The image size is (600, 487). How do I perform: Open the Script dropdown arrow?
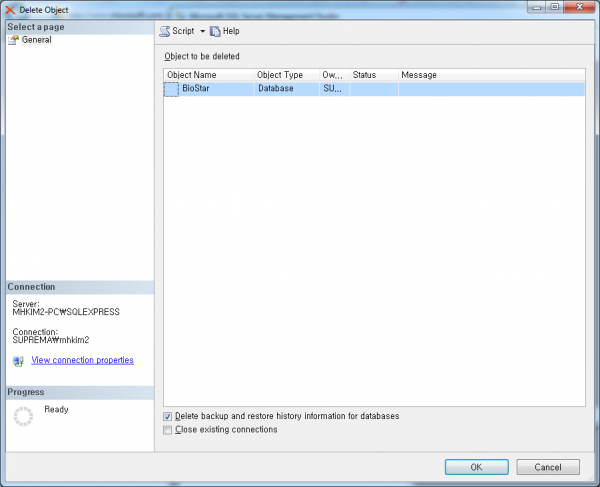[x=201, y=32]
